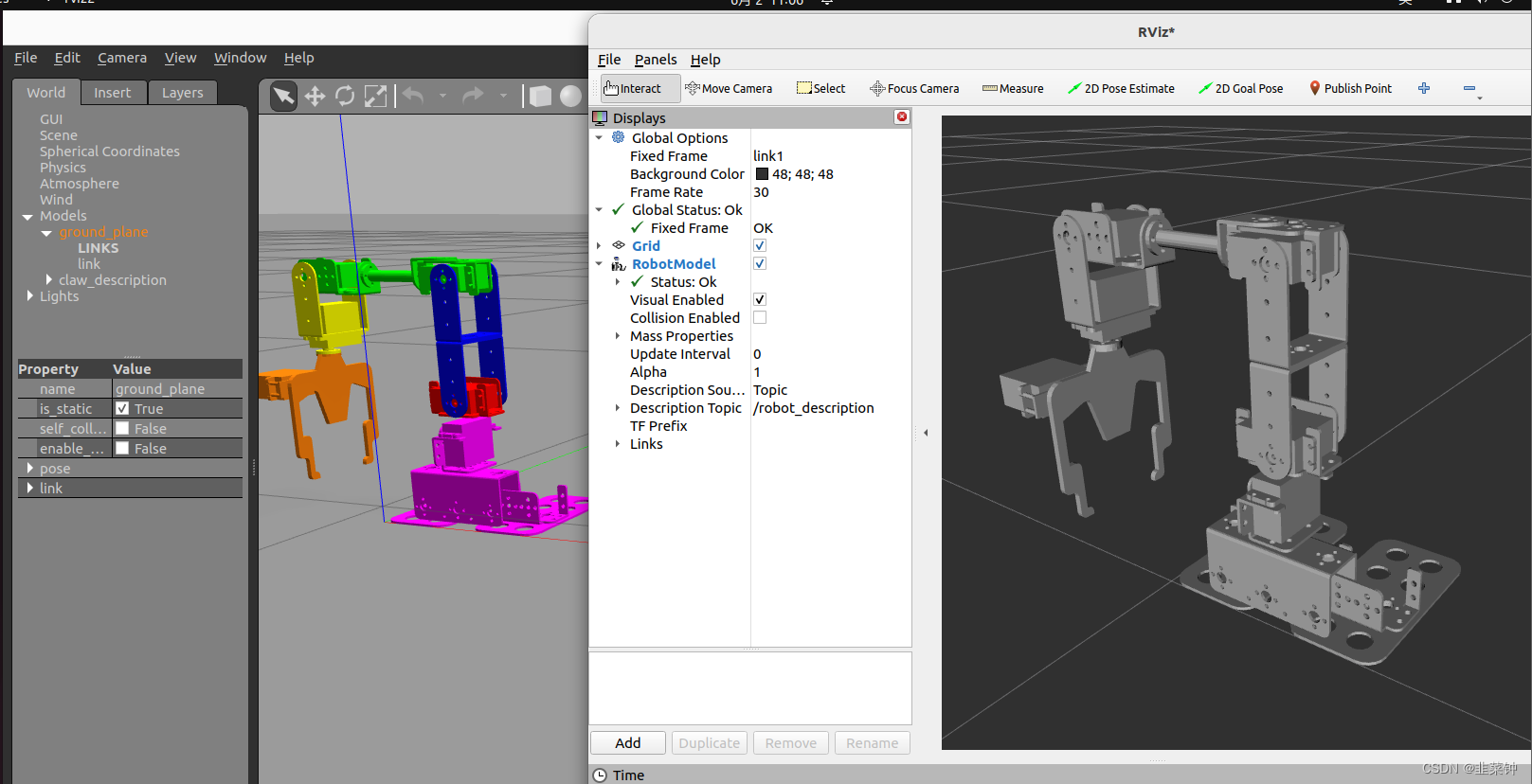The image size is (1532, 784).
Task: Collapse the Global Status section
Action: [599, 209]
